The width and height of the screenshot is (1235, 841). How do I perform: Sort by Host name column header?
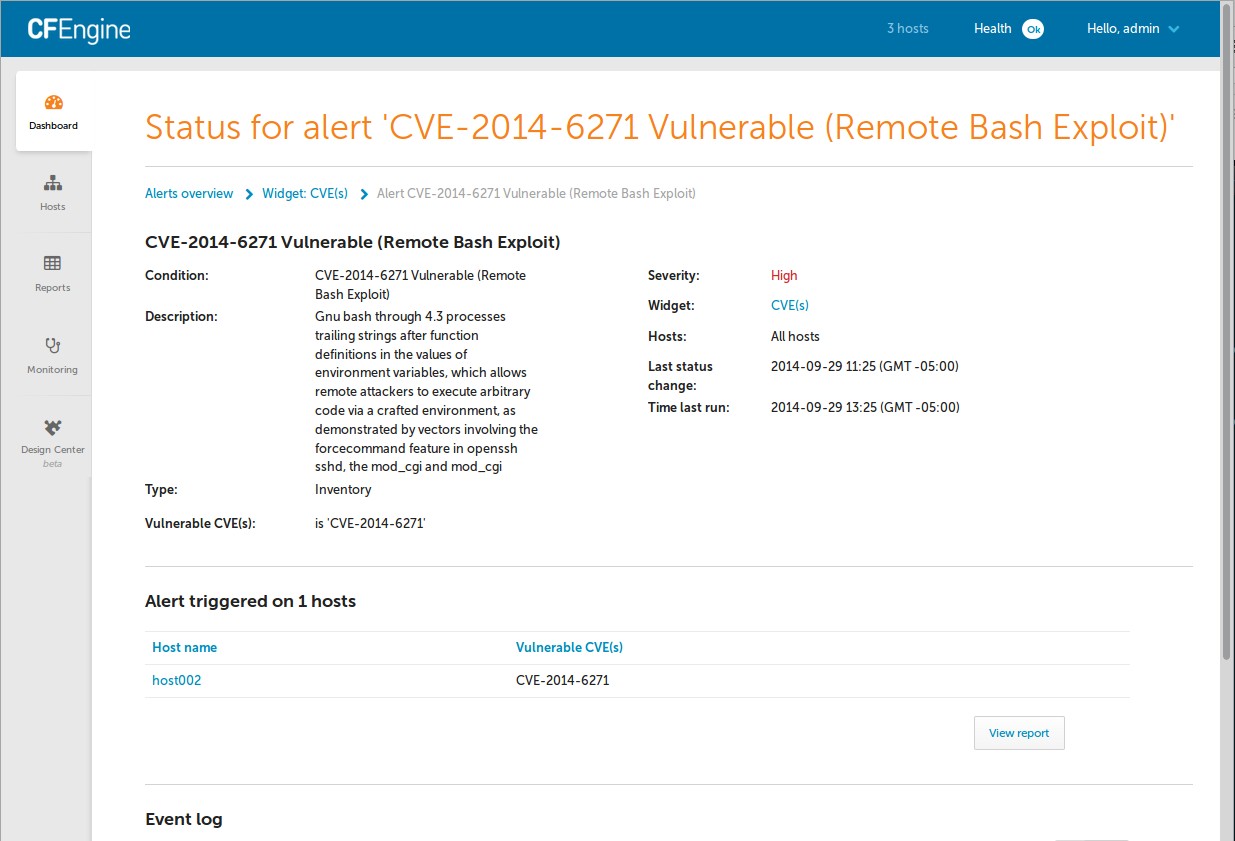[185, 648]
